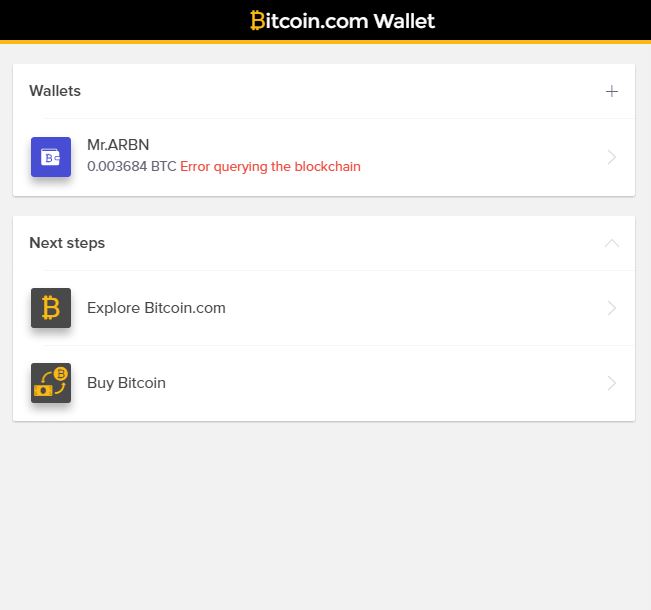This screenshot has width=651, height=610.
Task: Click the Buy Bitcoin cash-exchange icon
Action: pyautogui.click(x=51, y=383)
